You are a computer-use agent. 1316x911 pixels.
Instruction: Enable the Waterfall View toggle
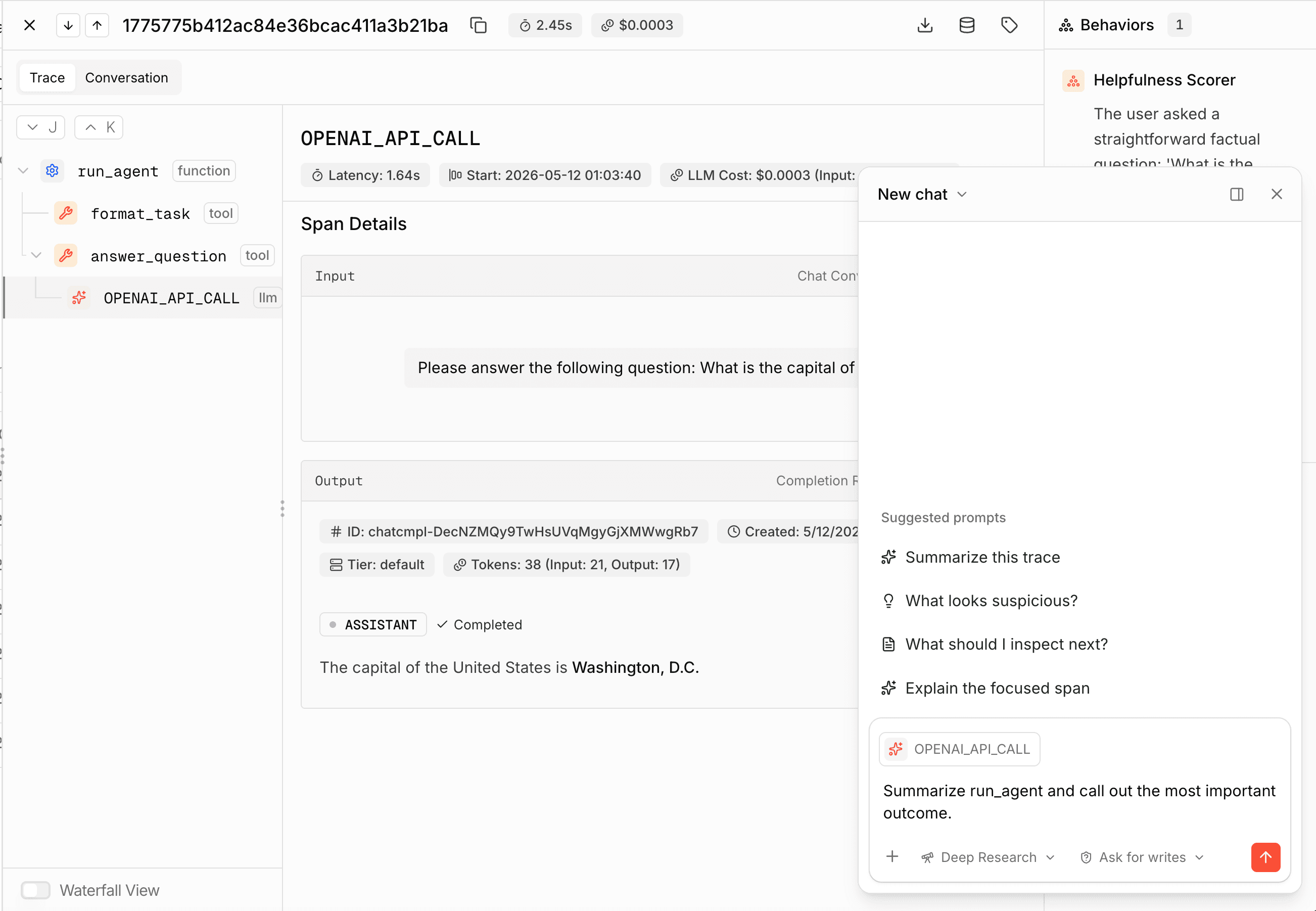pyautogui.click(x=35, y=890)
